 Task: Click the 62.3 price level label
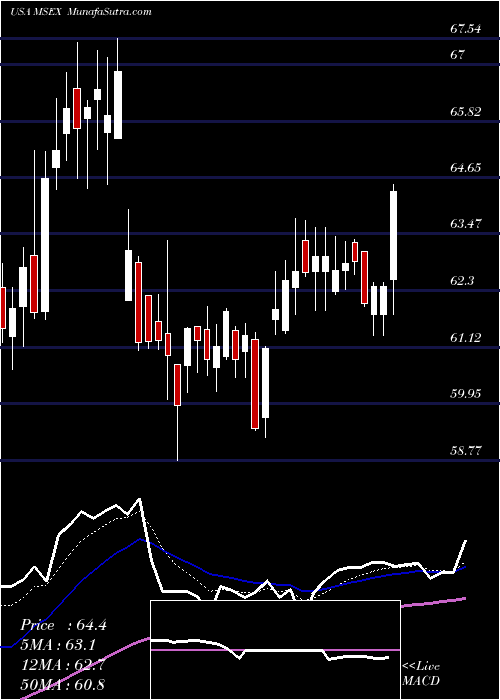tap(462, 281)
